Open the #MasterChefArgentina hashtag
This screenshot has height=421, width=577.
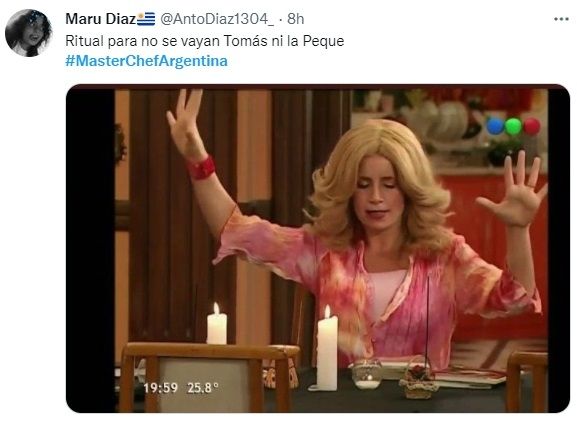146,61
